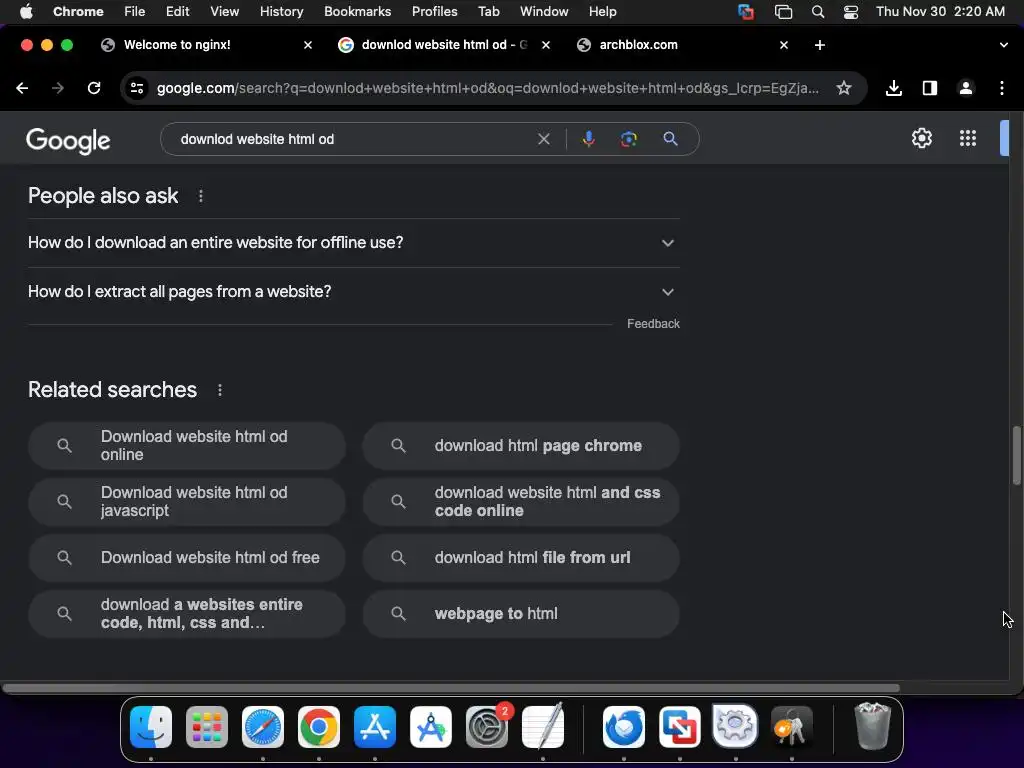Search 'Download website html od free'
Image resolution: width=1024 pixels, height=768 pixels.
point(187,558)
